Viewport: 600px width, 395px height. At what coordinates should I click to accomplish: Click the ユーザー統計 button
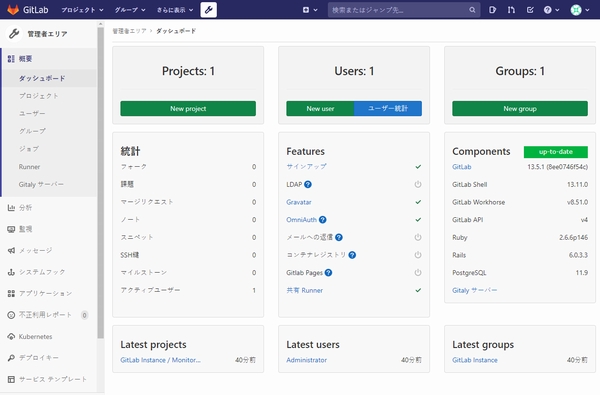388,108
